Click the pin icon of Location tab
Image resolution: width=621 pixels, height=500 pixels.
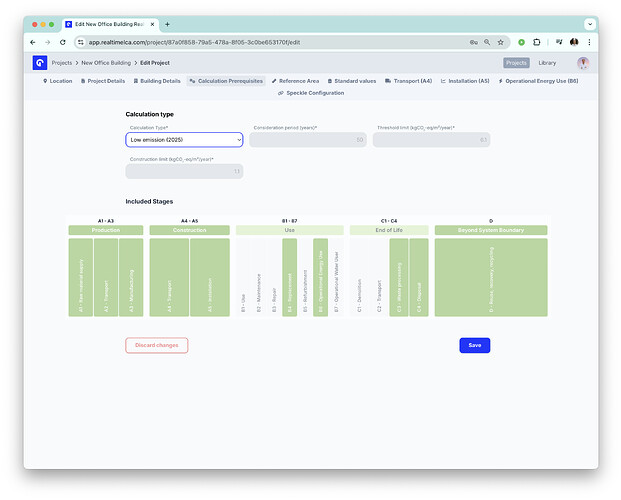(x=45, y=81)
